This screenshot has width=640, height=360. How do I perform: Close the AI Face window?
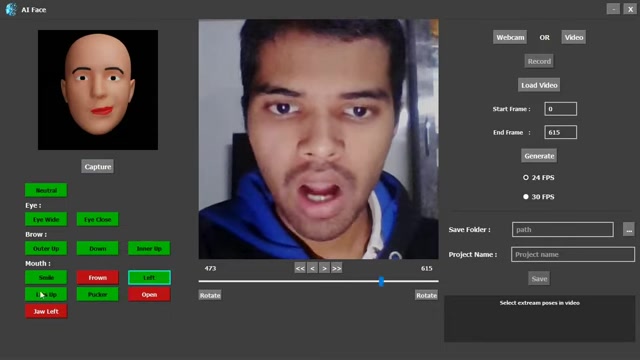coord(630,9)
